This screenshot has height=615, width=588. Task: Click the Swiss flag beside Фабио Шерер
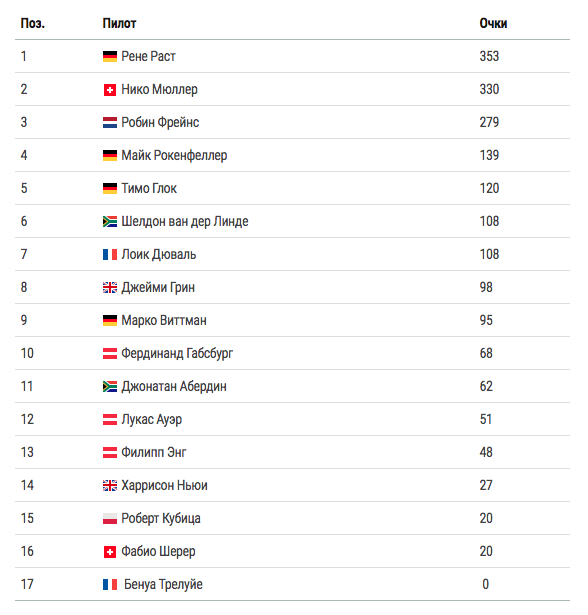click(x=110, y=552)
